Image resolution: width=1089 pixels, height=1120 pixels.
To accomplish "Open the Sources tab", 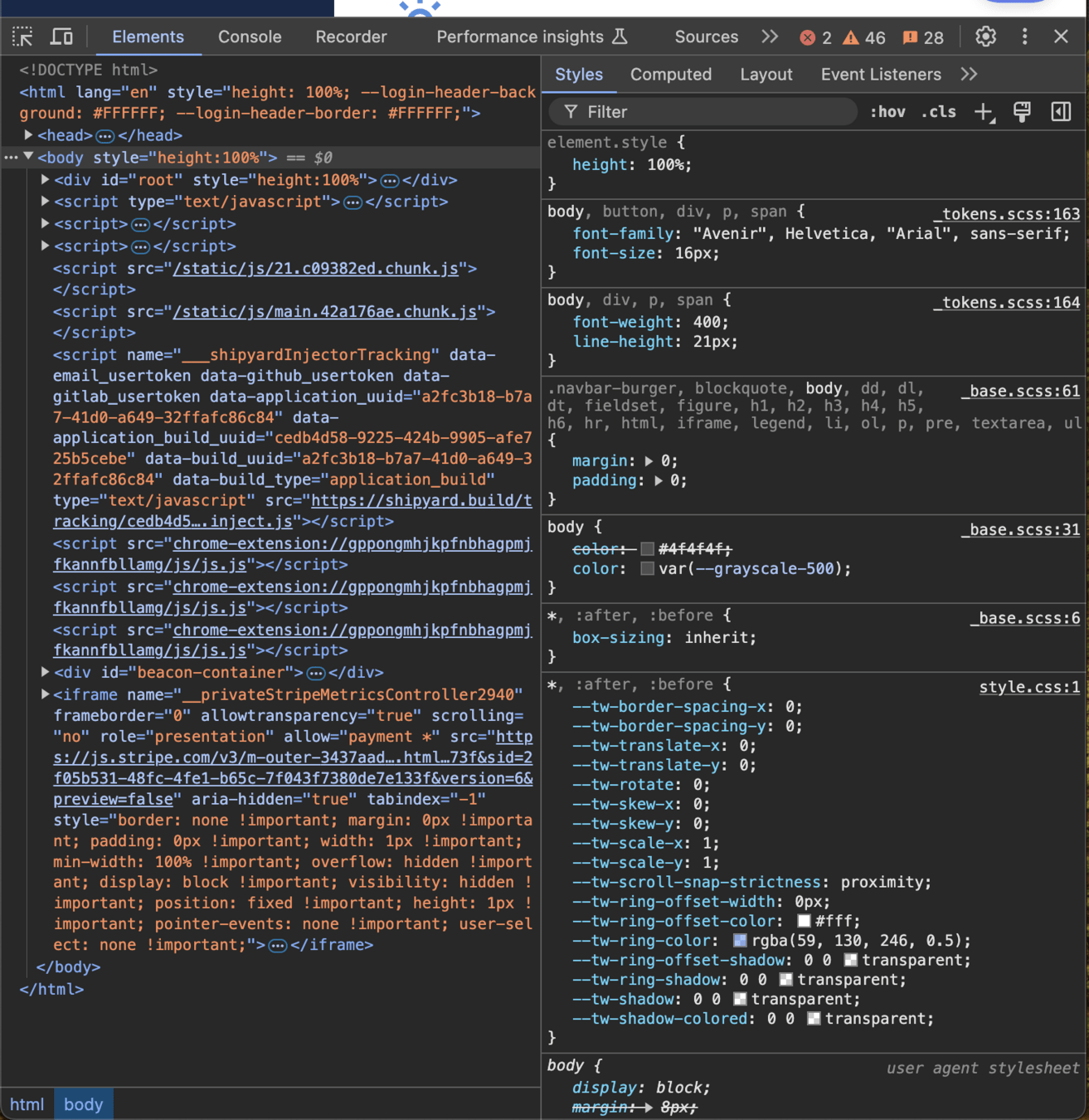I will [706, 37].
